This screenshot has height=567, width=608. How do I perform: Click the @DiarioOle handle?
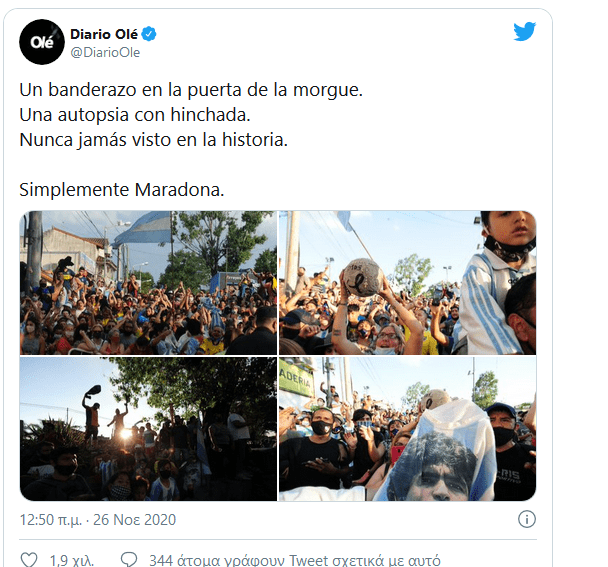click(105, 52)
